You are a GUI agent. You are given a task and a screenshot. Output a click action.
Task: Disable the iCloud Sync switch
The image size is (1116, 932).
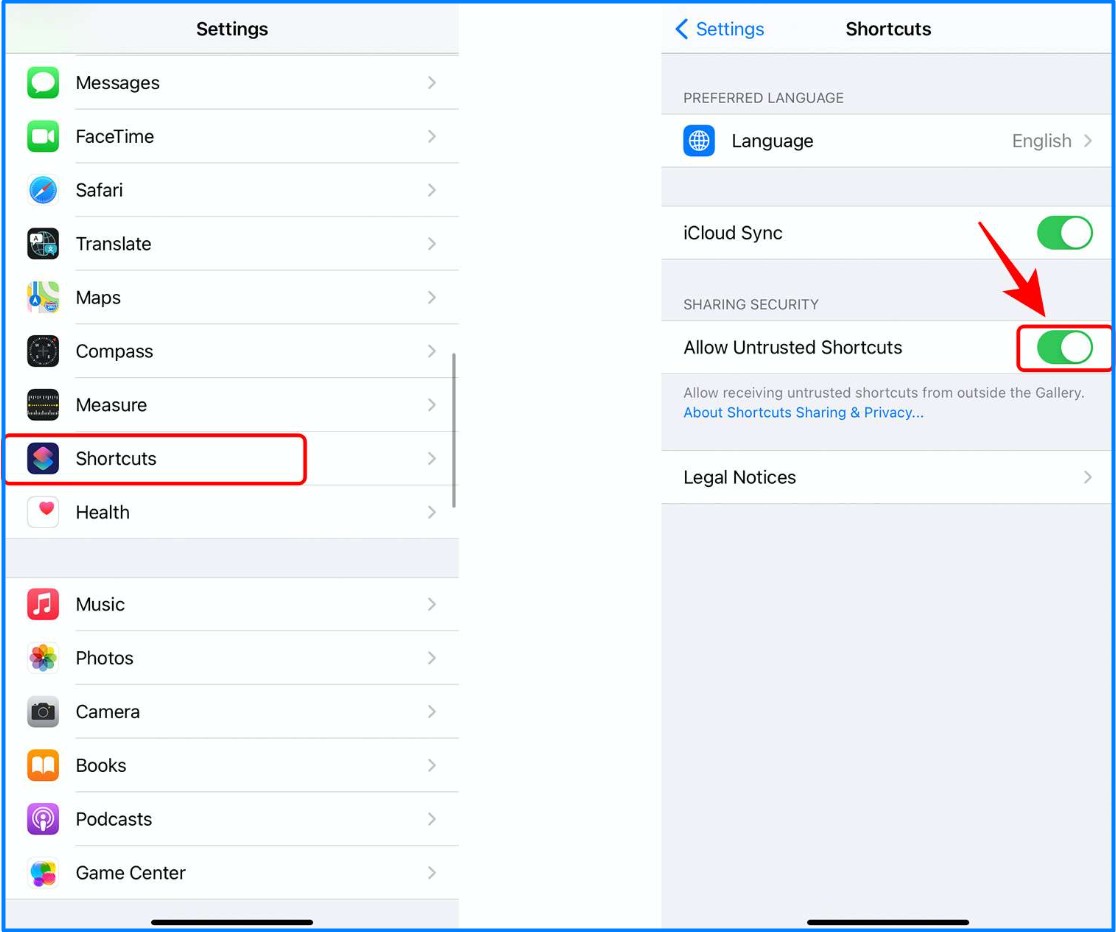coord(1064,233)
